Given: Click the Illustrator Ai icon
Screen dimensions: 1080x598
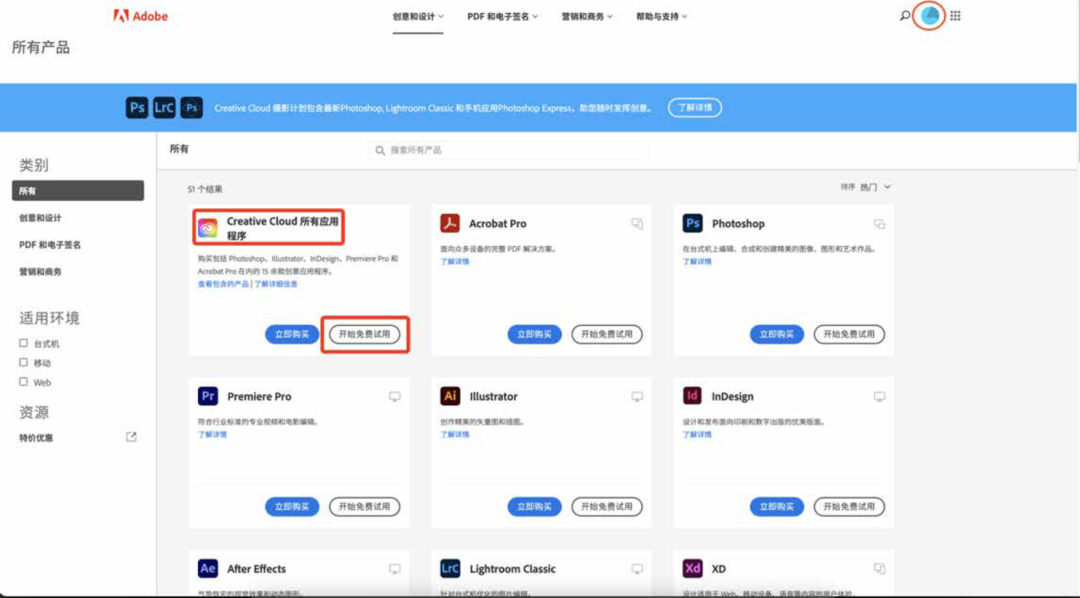Looking at the screenshot, I should [450, 396].
